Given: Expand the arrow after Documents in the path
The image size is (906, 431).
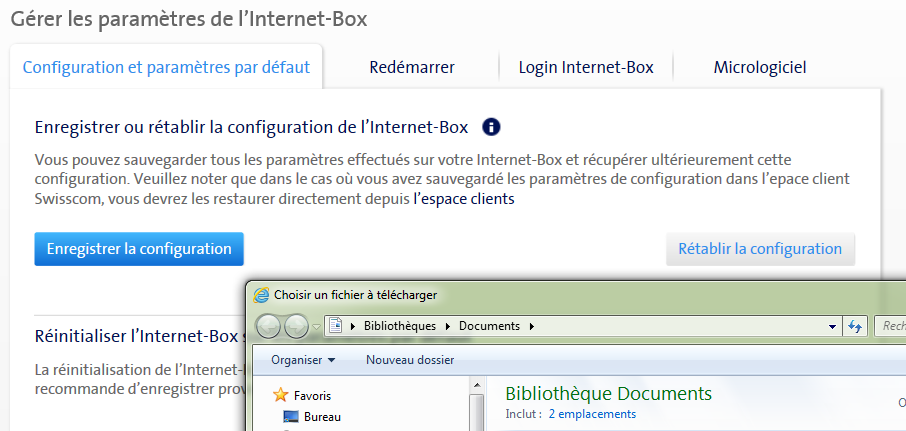Looking at the screenshot, I should pyautogui.click(x=532, y=326).
